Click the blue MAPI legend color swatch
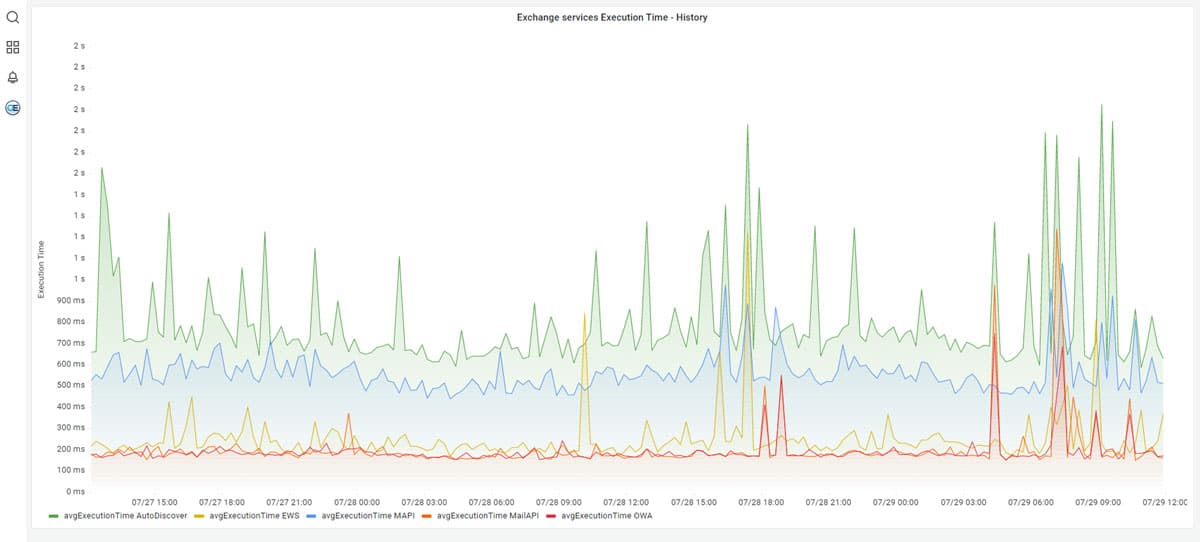1200x542 pixels. [x=310, y=516]
